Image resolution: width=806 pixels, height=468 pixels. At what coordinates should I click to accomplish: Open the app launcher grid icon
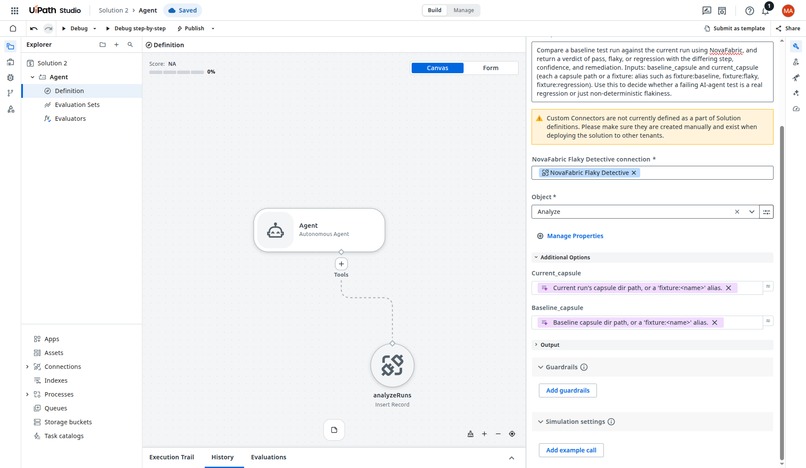tap(14, 10)
